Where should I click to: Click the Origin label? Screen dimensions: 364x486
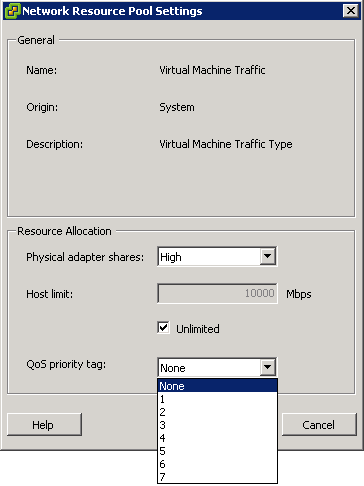[42, 107]
